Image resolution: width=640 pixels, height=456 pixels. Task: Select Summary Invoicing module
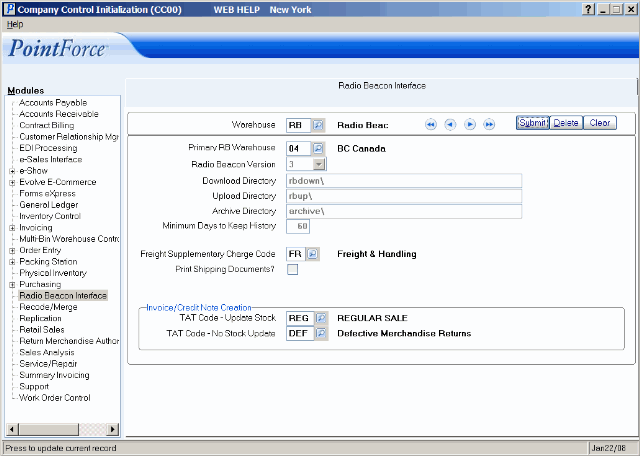point(54,375)
